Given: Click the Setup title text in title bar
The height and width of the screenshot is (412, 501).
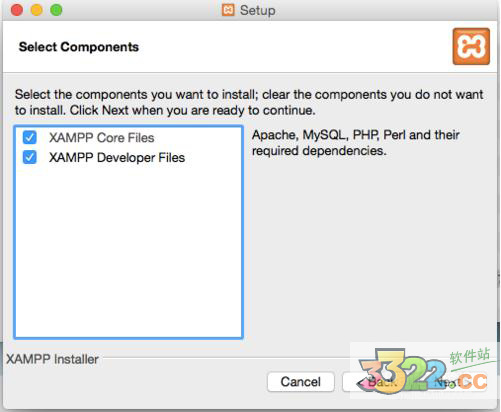Looking at the screenshot, I should 258,10.
